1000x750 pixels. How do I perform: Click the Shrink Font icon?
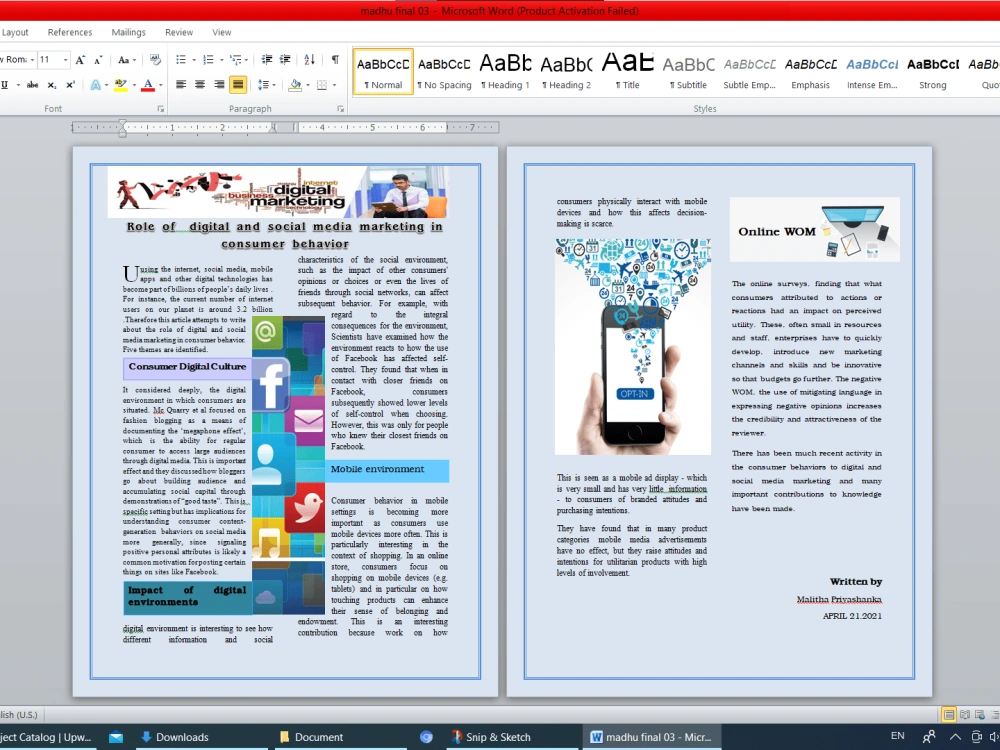click(98, 60)
